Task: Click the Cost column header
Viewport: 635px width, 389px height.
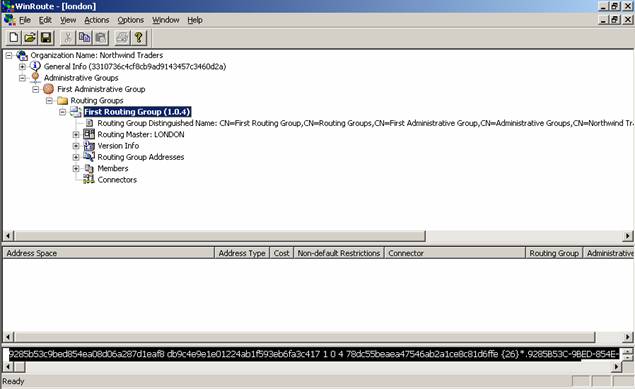Action: (x=281, y=253)
